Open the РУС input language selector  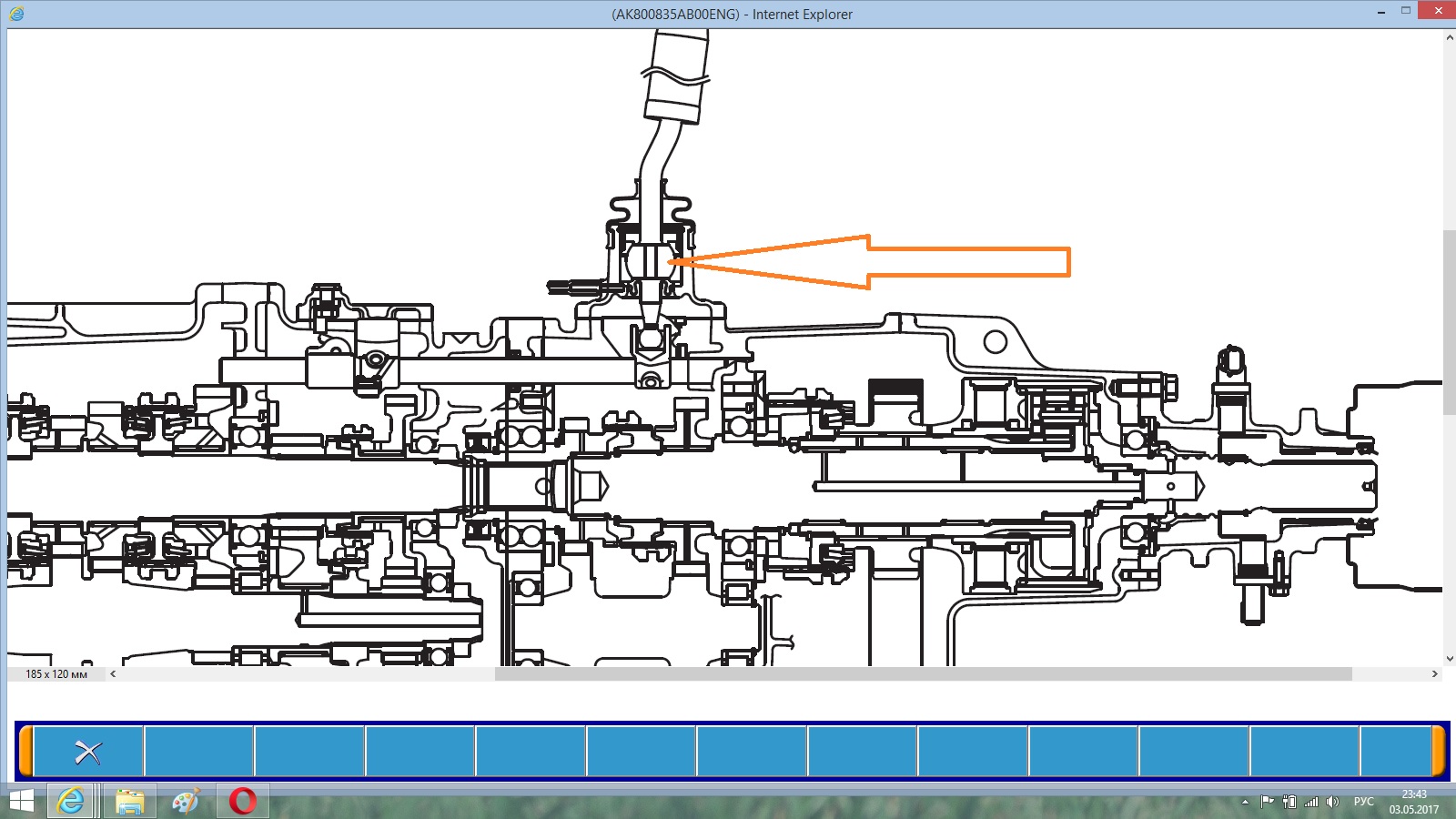(x=1363, y=802)
